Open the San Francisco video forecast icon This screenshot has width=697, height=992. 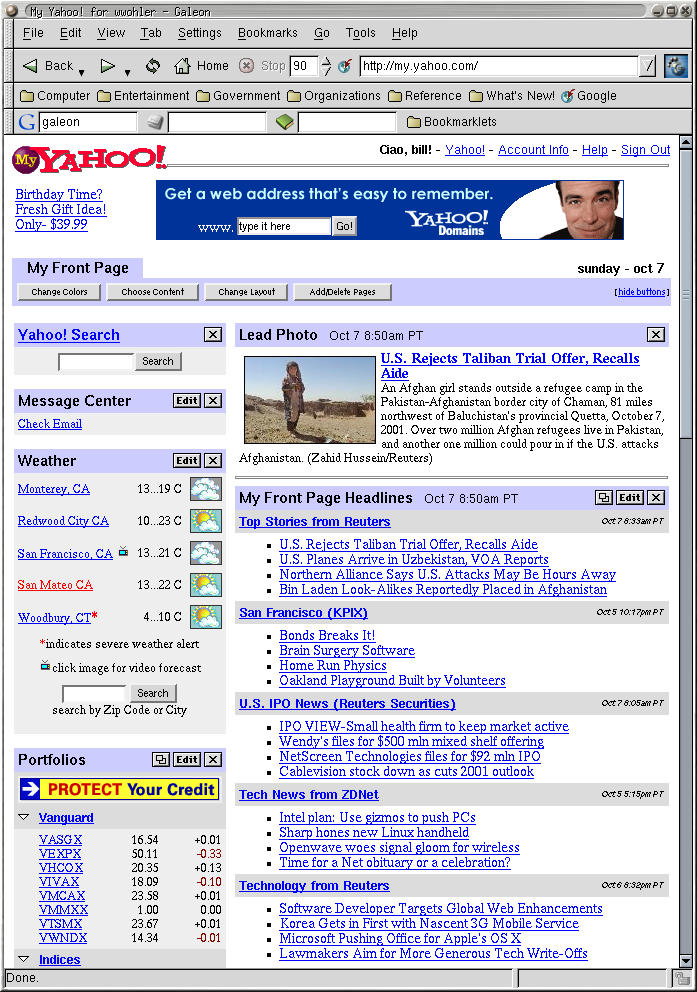click(123, 551)
